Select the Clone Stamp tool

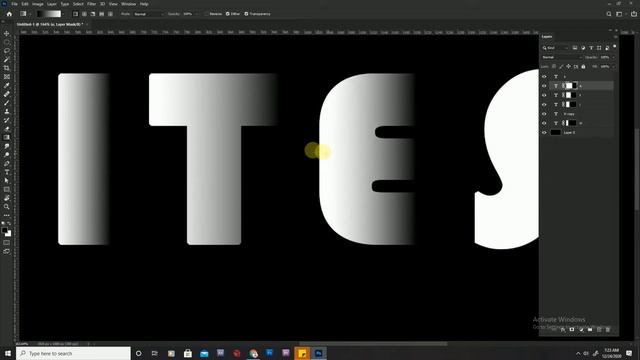7,111
